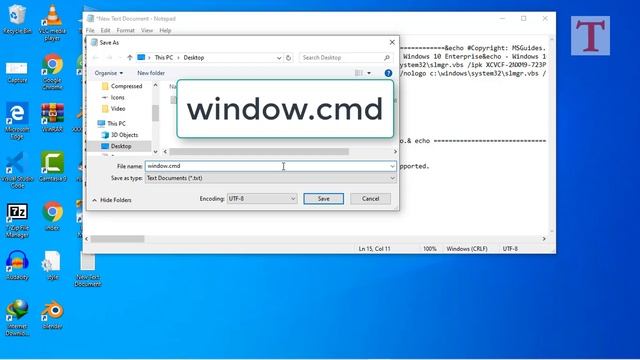Open Save As help icon
Viewport: 640px width, 360px height.
pos(388,73)
